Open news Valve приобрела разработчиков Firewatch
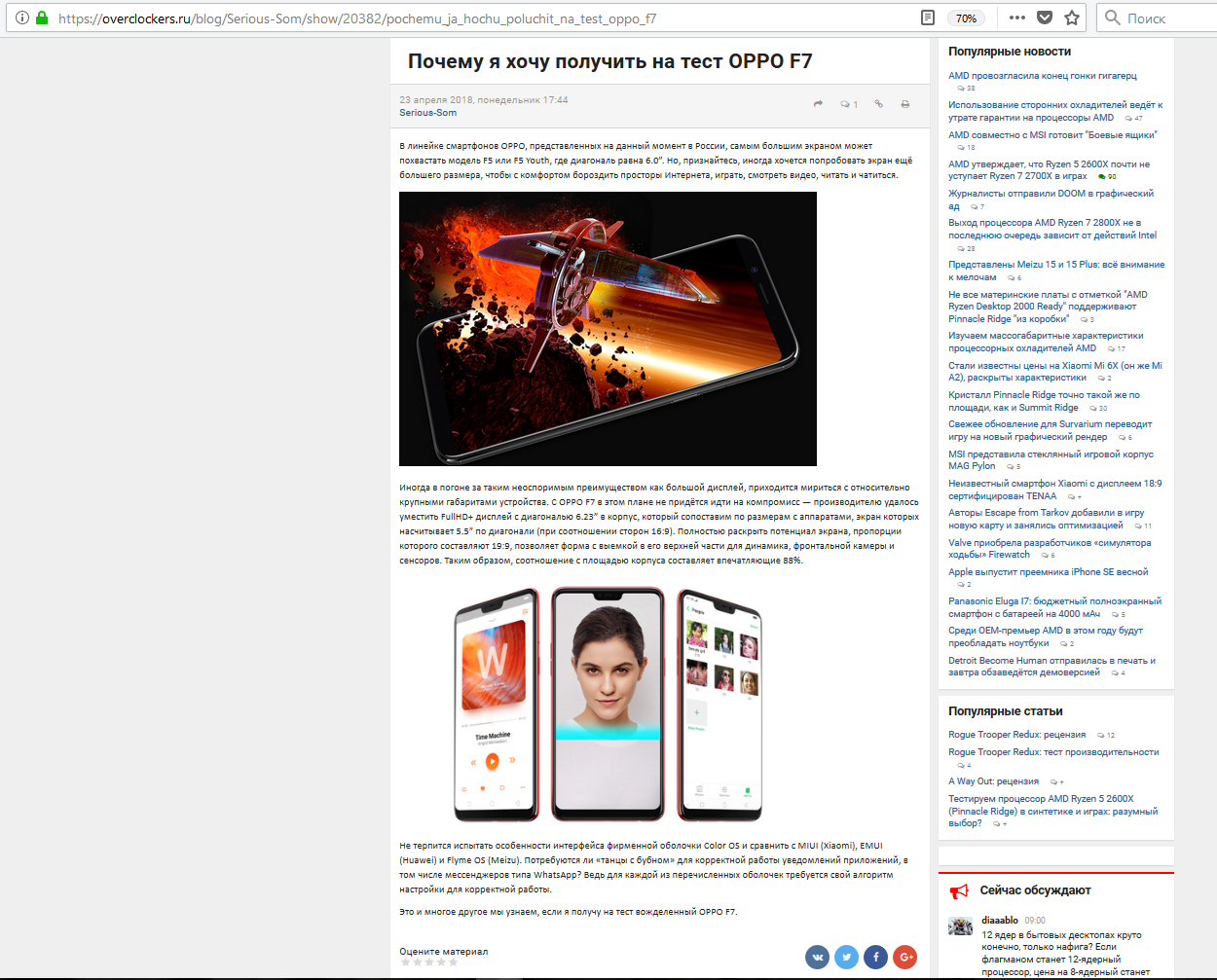This screenshot has height=980, width=1217. [1050, 548]
